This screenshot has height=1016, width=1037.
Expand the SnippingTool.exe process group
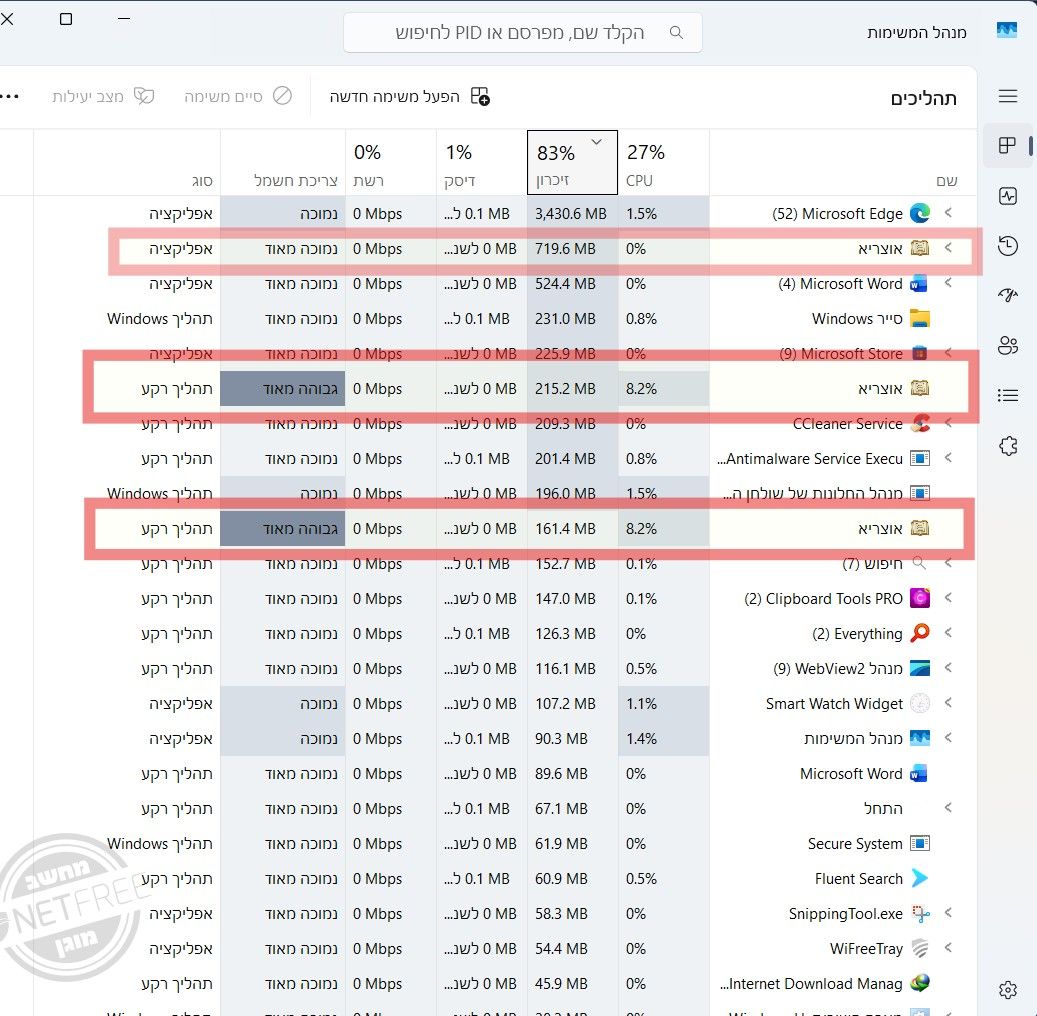pyautogui.click(x=948, y=913)
